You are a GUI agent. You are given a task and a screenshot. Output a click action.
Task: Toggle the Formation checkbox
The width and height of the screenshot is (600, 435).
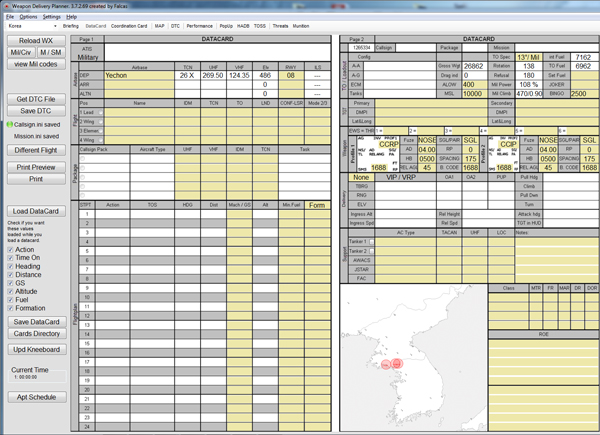[10, 308]
